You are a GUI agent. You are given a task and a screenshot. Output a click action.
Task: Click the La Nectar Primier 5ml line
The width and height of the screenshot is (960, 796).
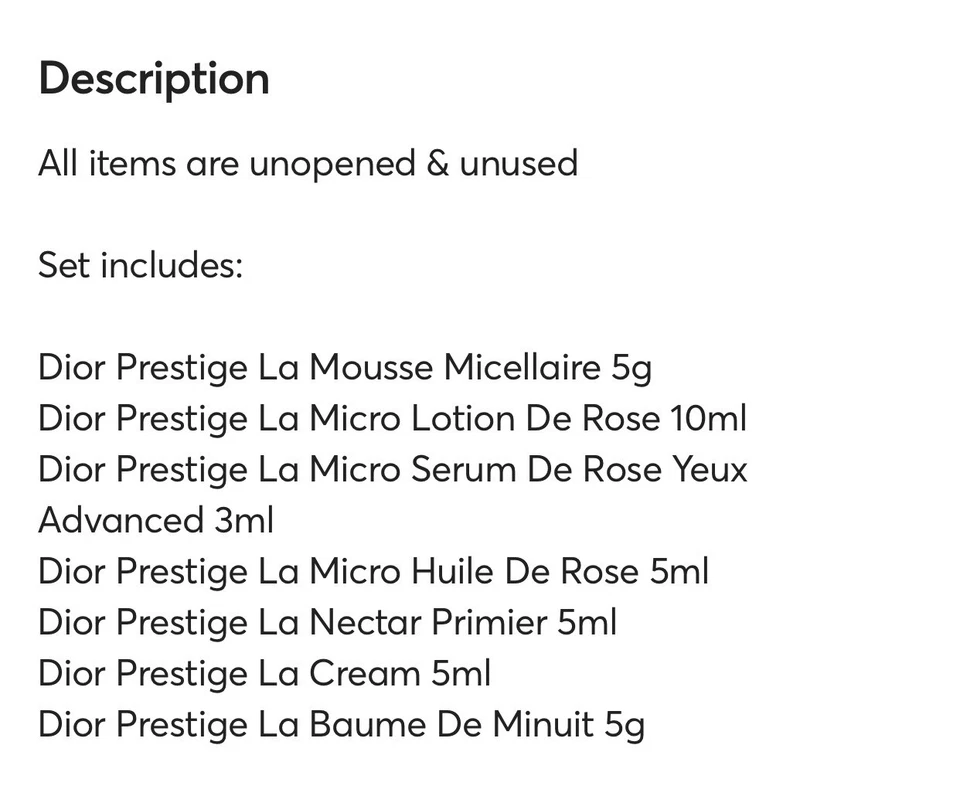[x=327, y=622]
